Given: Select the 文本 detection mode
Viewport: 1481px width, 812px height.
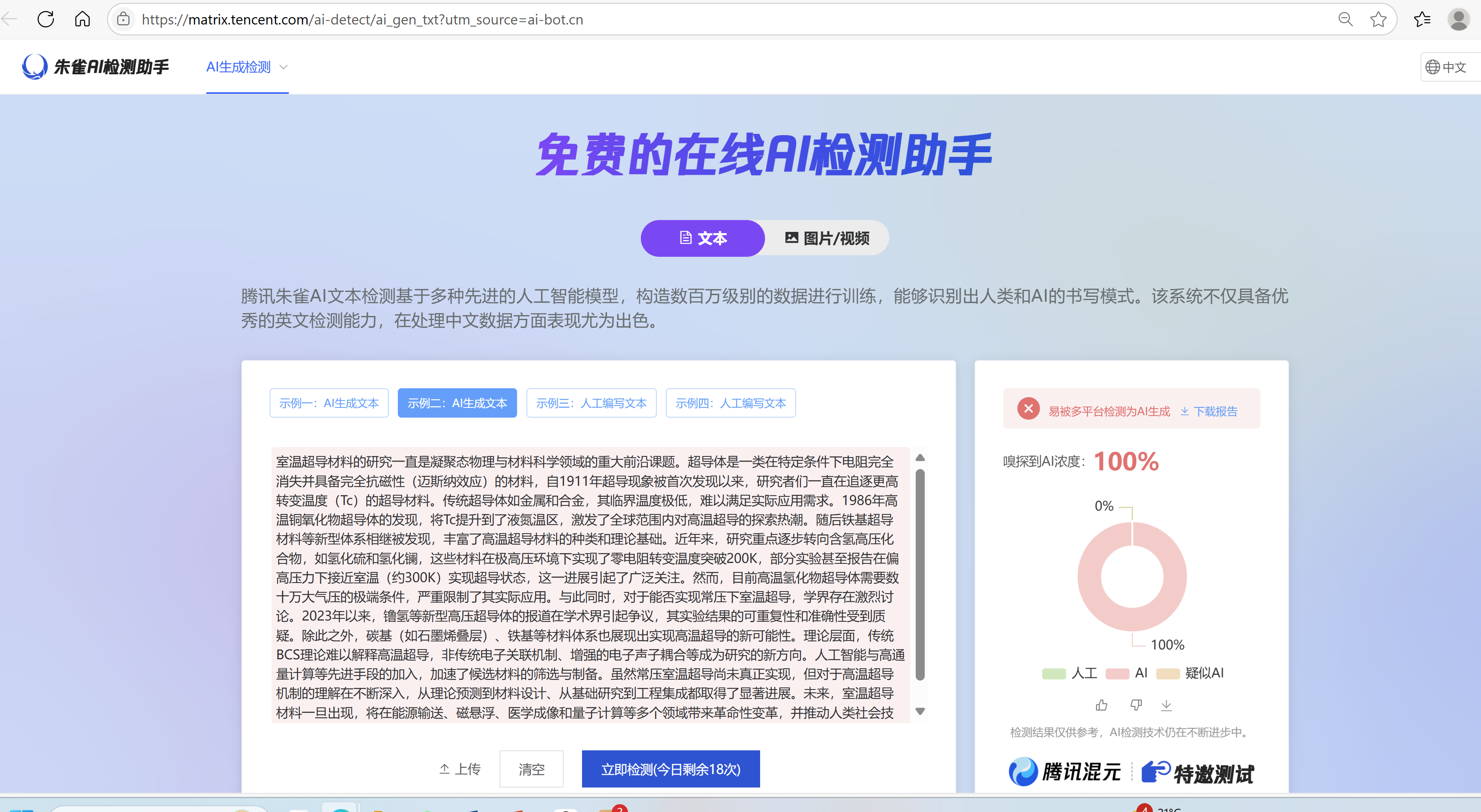Looking at the screenshot, I should click(x=703, y=238).
